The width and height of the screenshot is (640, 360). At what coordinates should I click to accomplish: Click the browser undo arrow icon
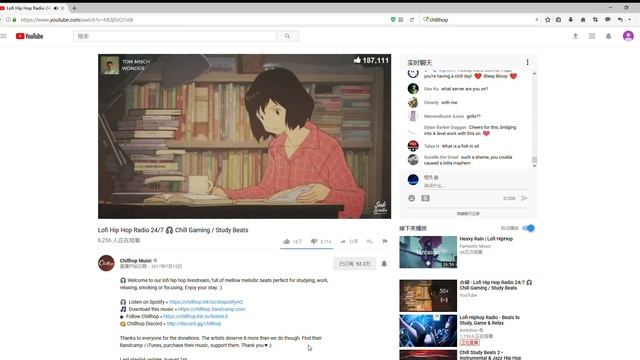pos(620,20)
